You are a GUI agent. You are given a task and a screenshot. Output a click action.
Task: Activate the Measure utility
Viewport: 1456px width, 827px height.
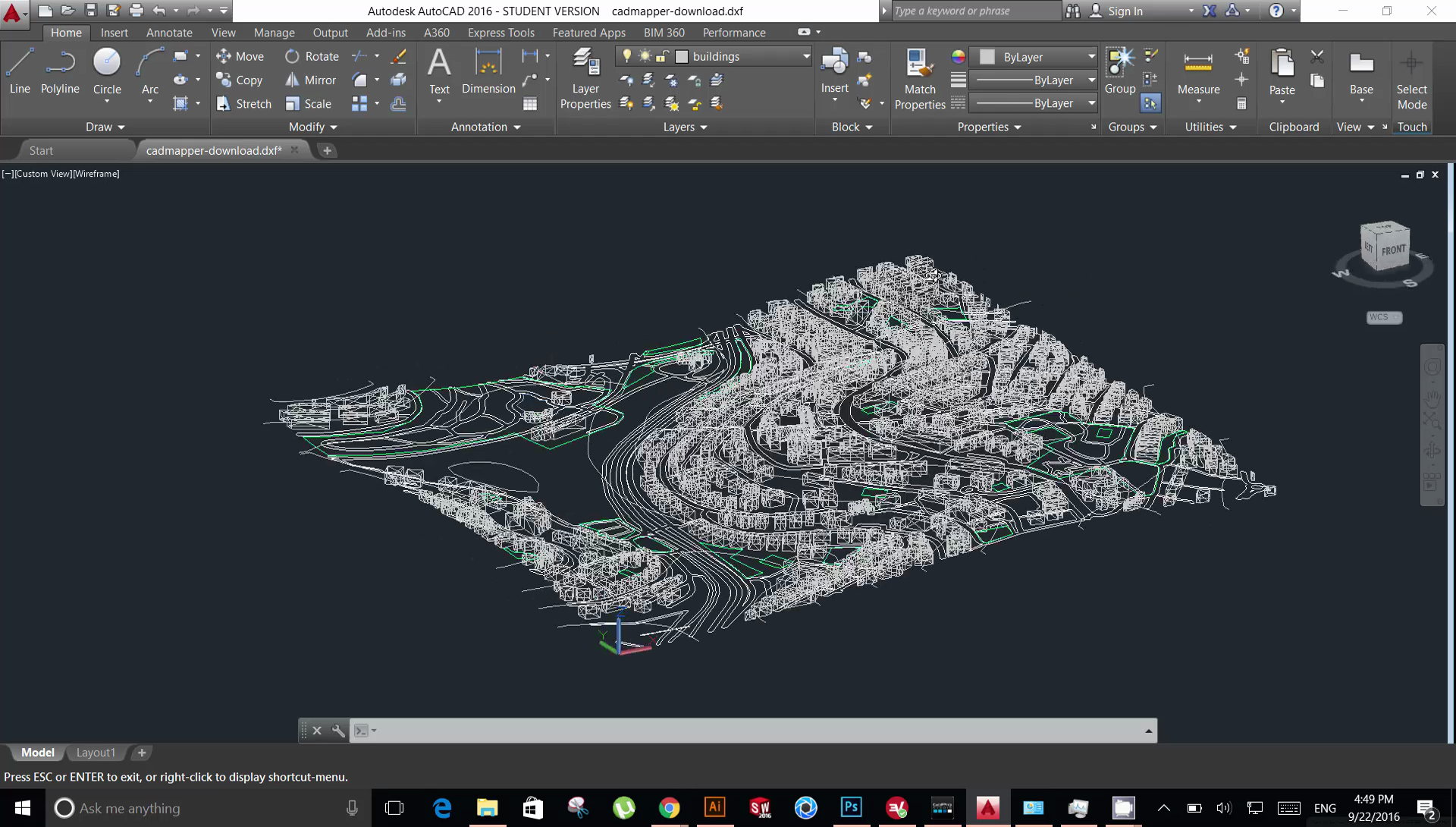pos(1198,74)
